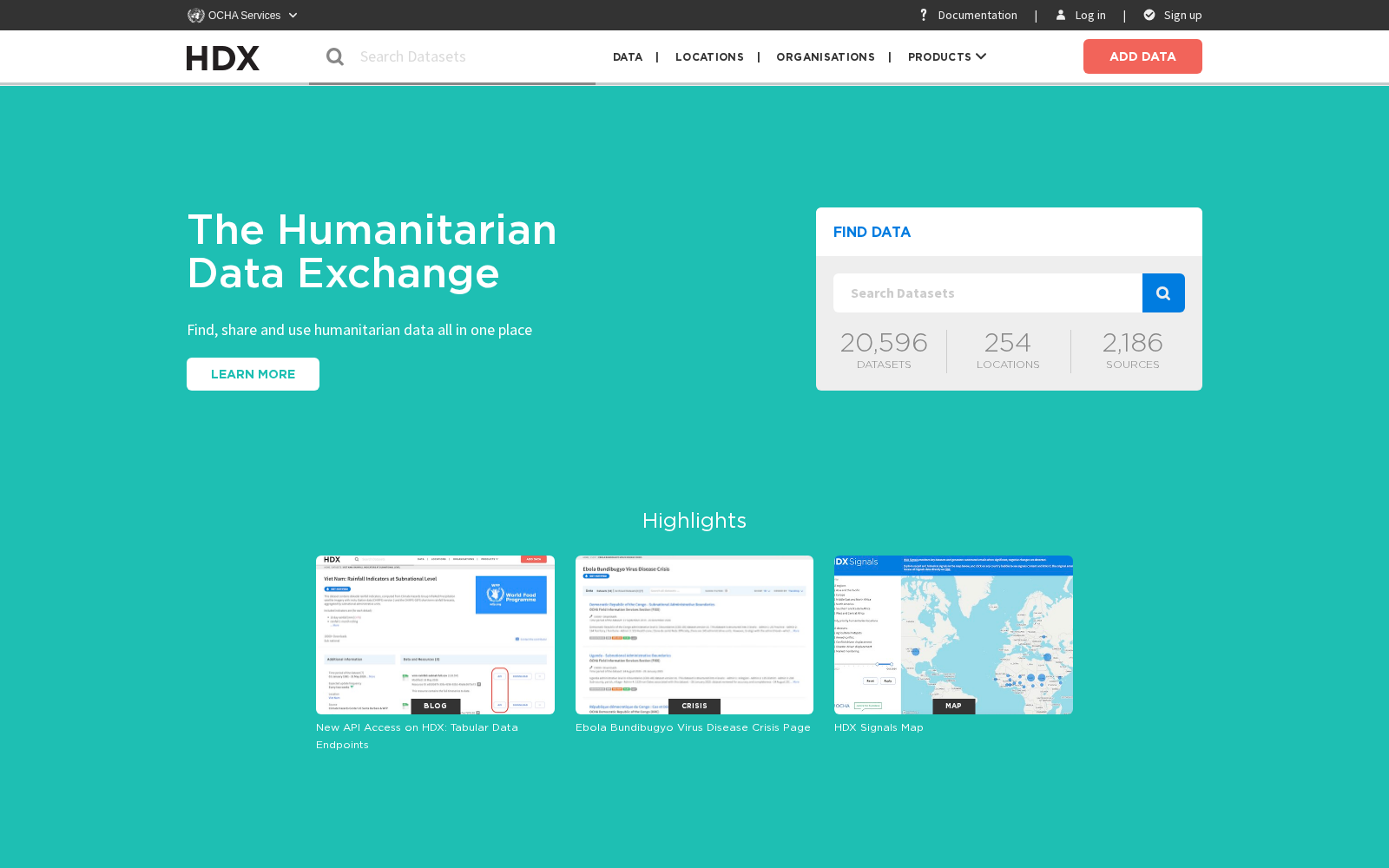Open the HDX Signals Map thumbnail
This screenshot has height=868, width=1389.
(953, 635)
